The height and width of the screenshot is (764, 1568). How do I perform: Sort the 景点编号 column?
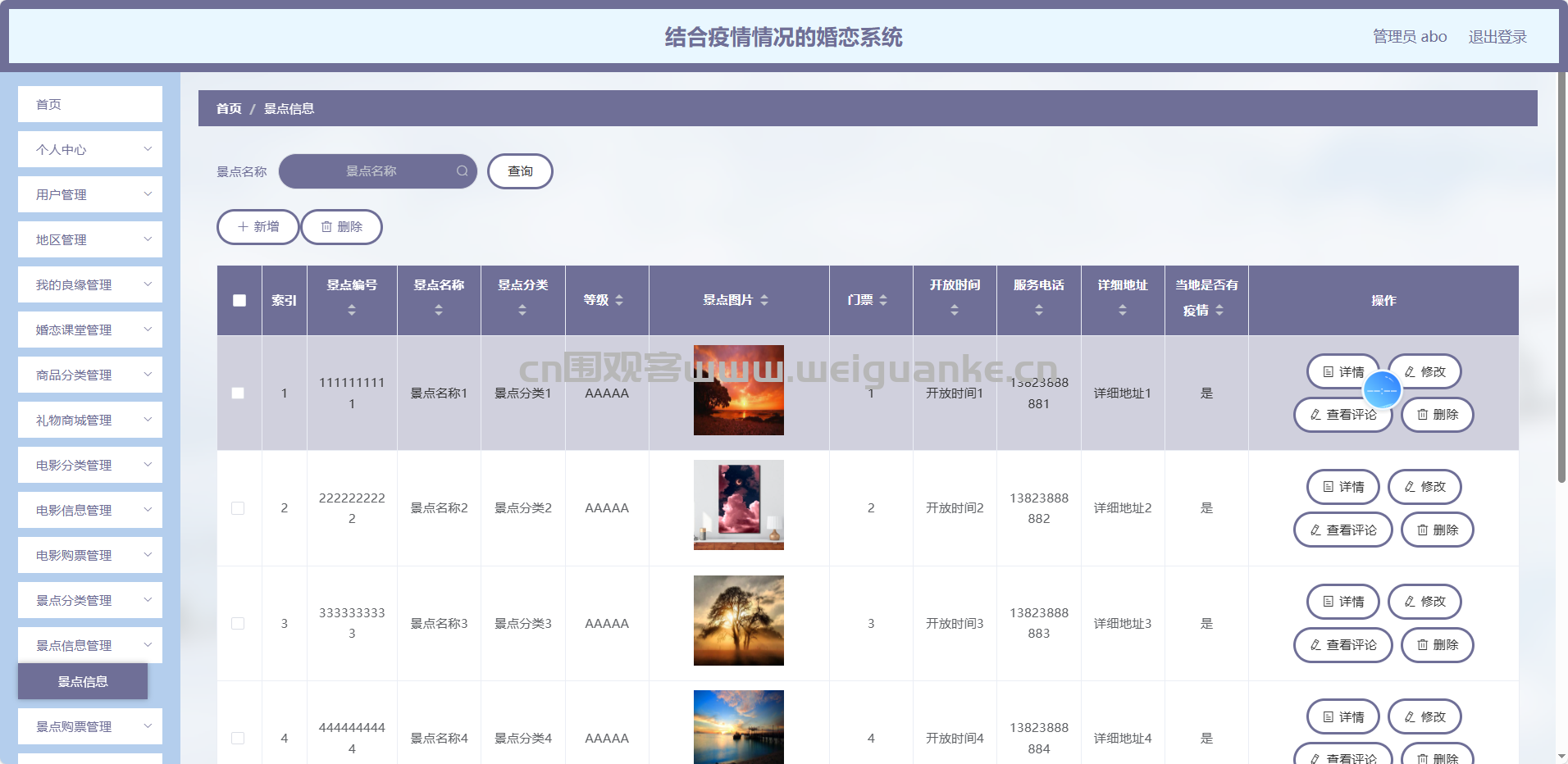tap(352, 310)
